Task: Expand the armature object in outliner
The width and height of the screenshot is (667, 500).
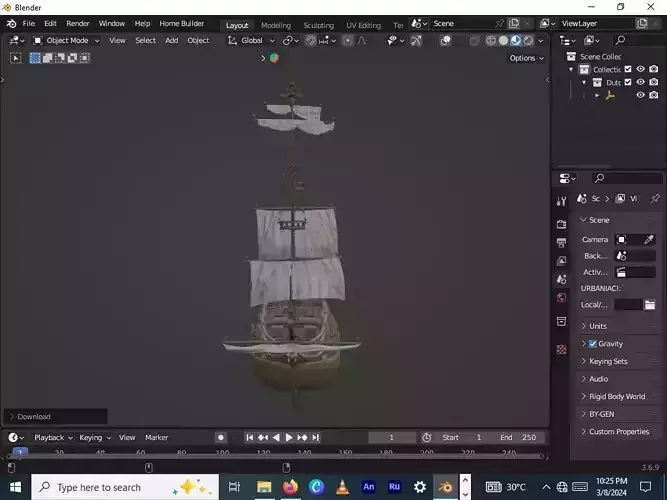Action: point(597,95)
